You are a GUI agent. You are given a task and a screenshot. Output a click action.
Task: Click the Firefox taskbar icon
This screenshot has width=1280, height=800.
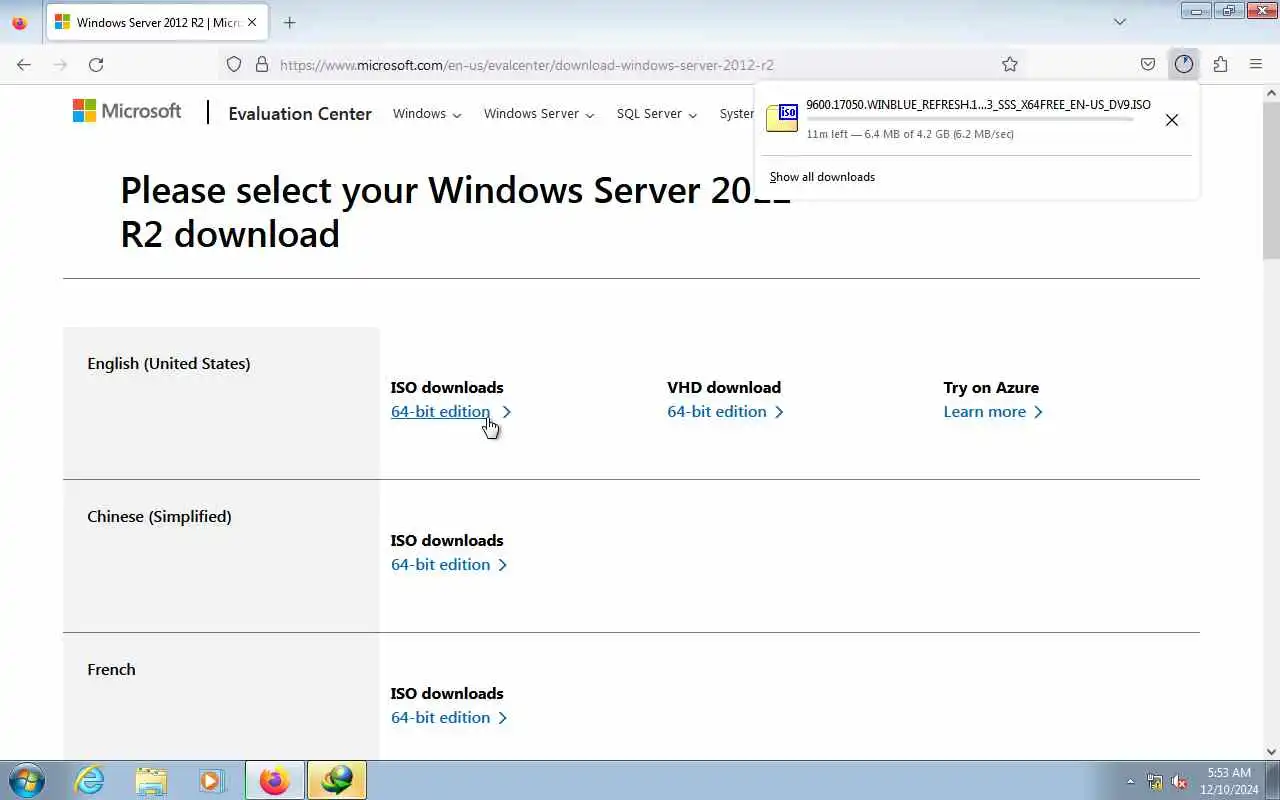pyautogui.click(x=274, y=780)
